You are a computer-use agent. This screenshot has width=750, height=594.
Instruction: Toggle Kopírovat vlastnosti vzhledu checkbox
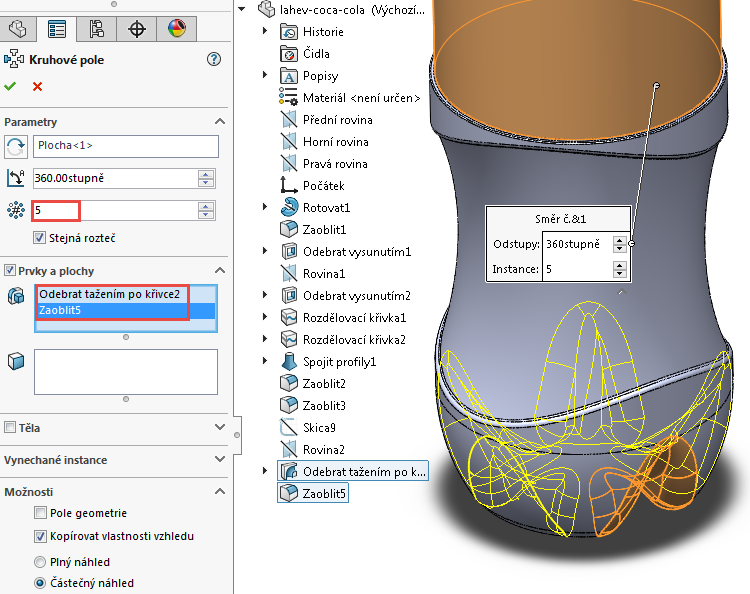tap(40, 536)
